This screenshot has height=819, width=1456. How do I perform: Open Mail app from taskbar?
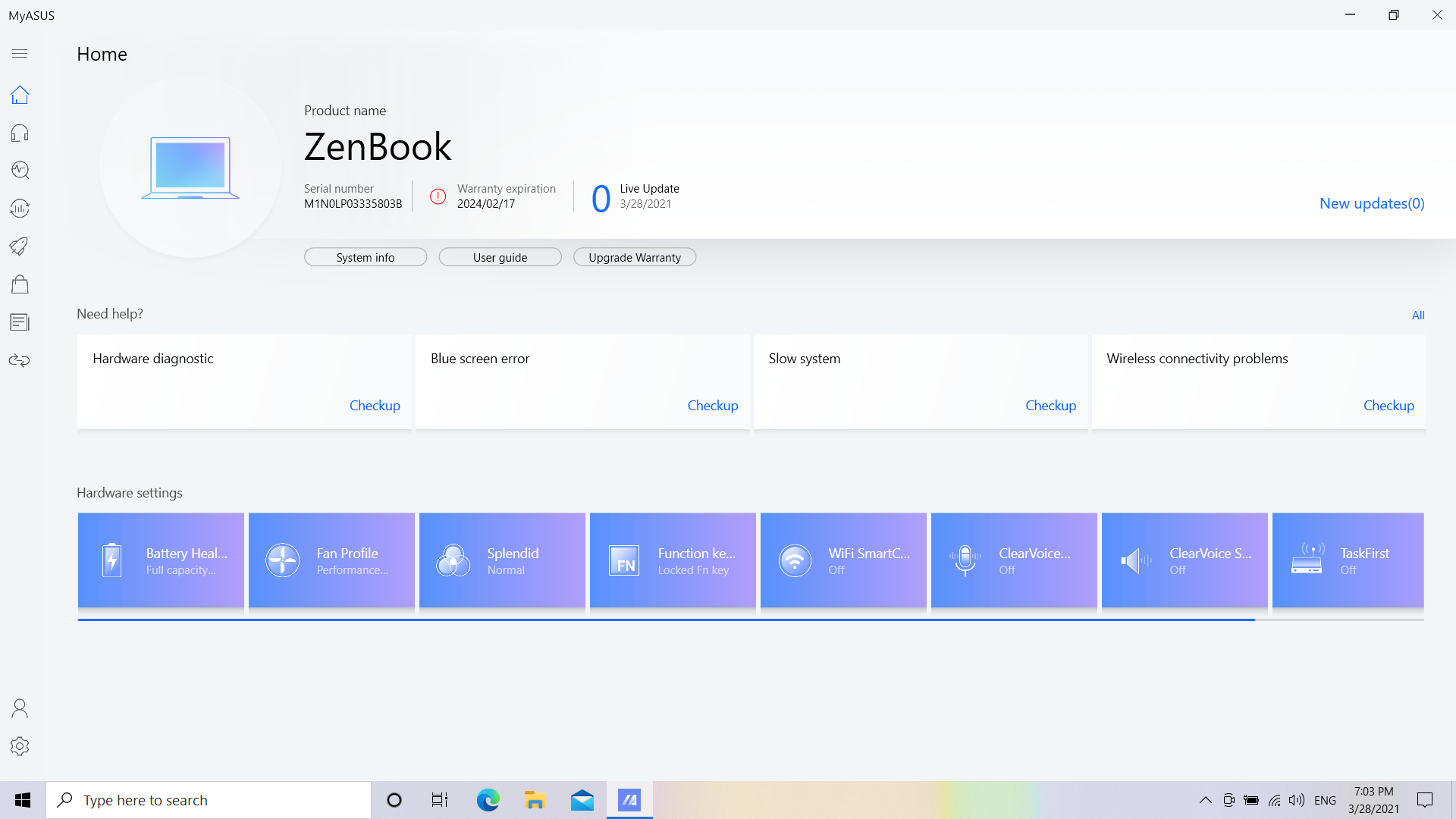582,800
